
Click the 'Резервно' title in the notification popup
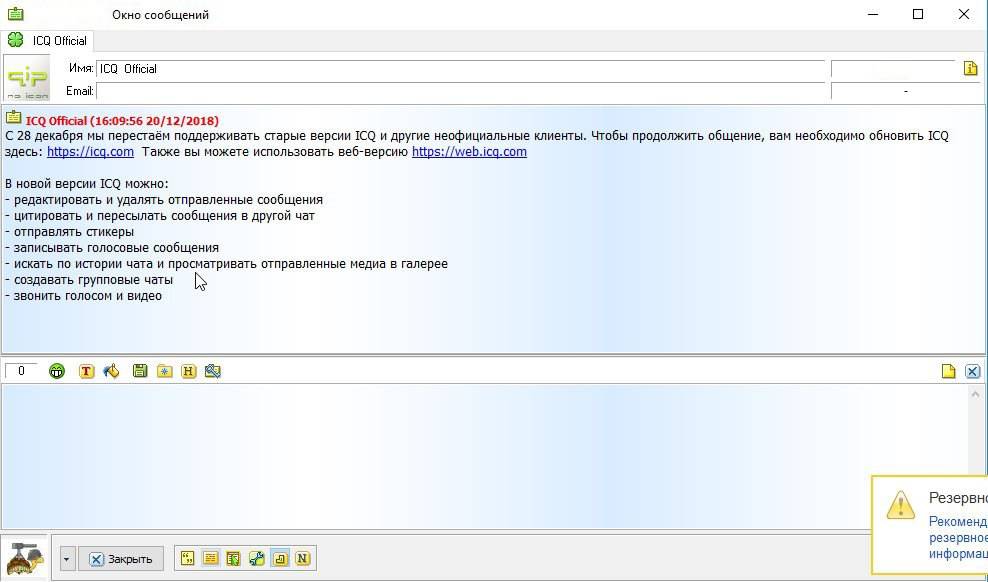click(958, 498)
